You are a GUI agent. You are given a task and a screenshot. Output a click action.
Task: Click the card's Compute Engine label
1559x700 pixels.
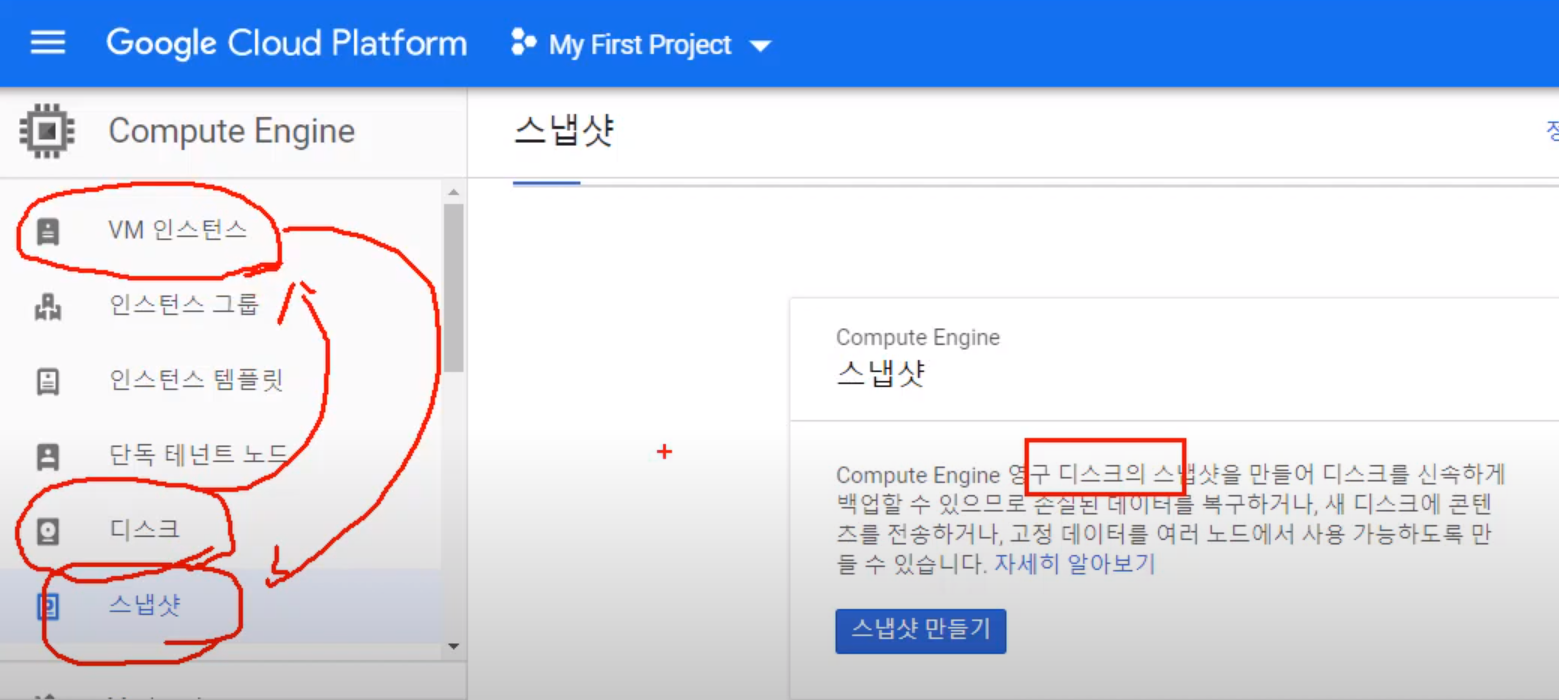pos(918,338)
